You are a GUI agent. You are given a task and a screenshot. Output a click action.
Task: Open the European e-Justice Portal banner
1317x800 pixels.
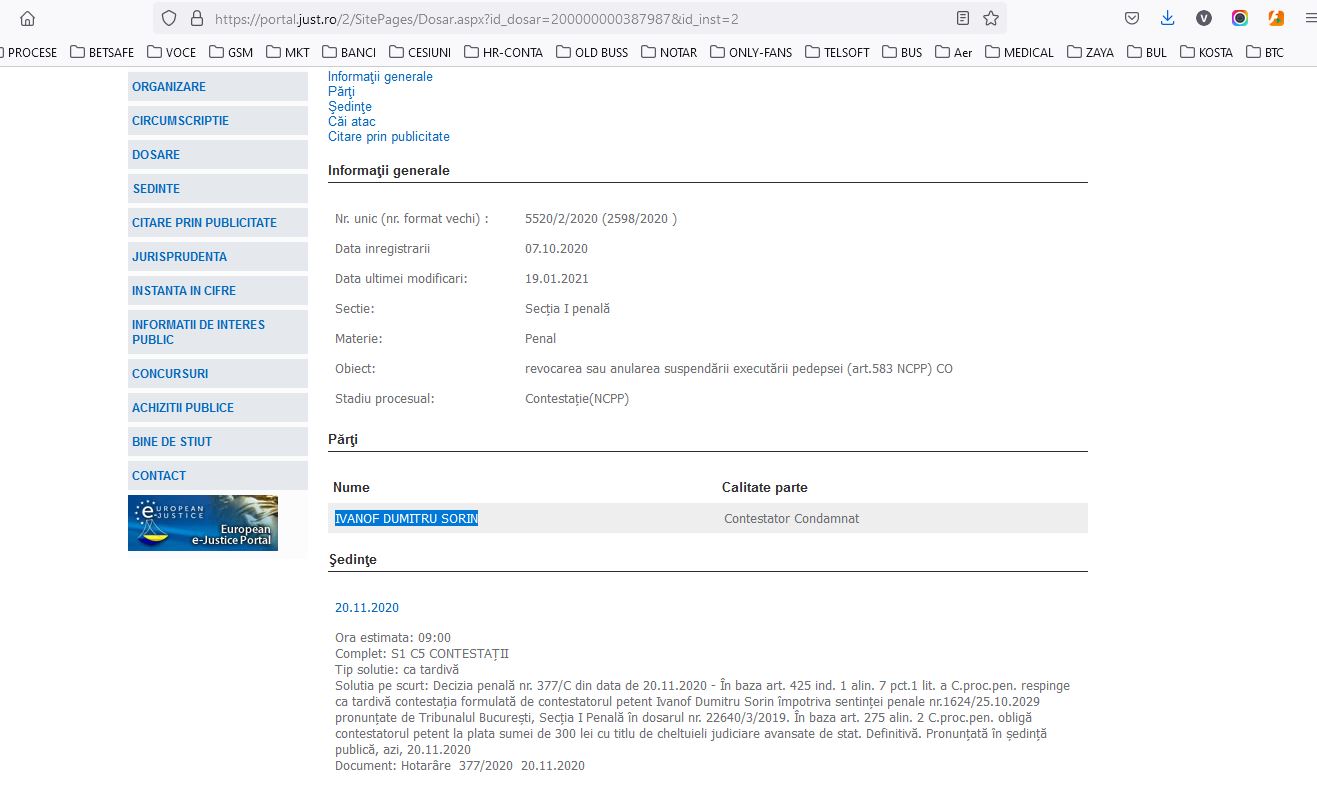tap(203, 523)
